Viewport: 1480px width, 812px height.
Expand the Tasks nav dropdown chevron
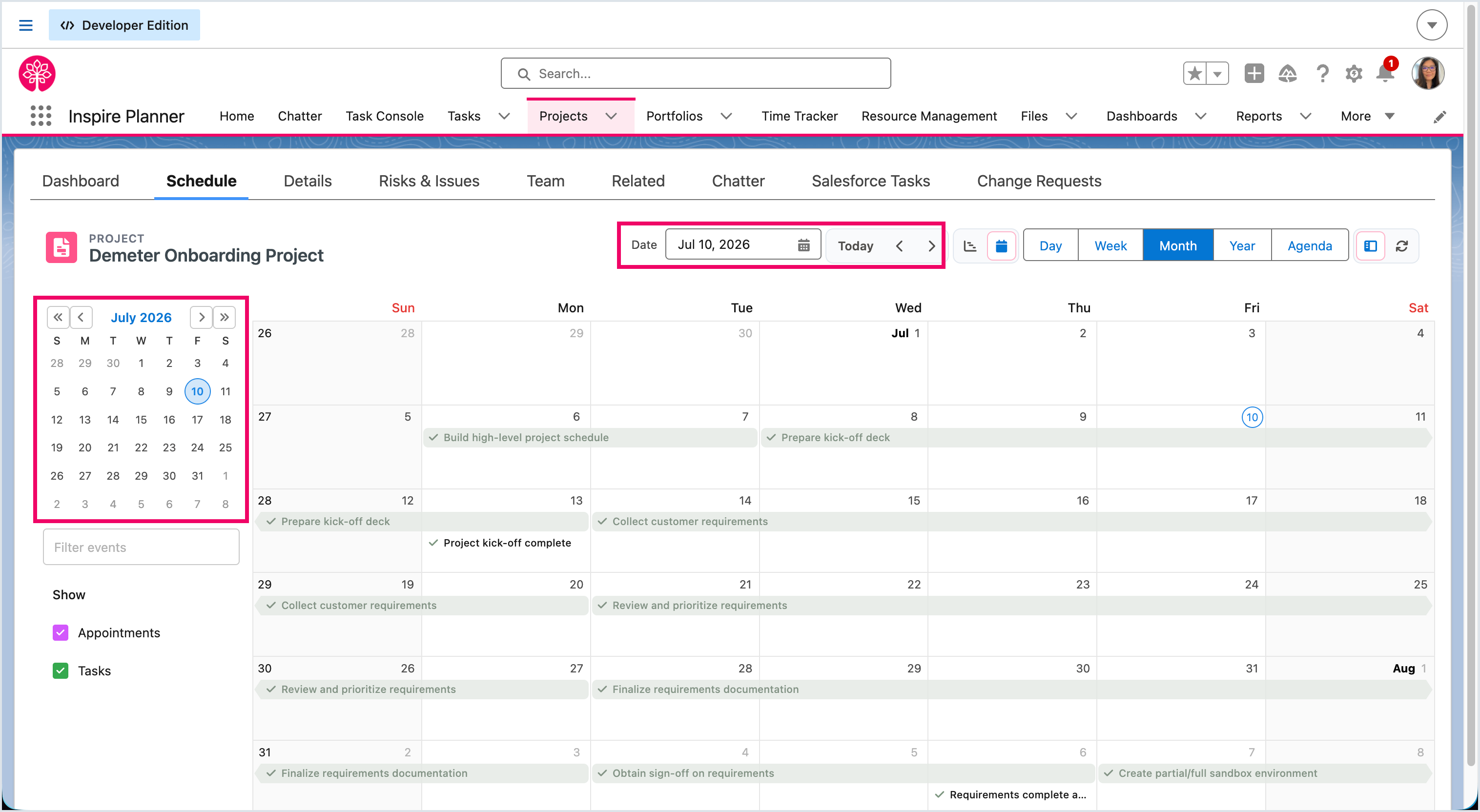click(504, 116)
